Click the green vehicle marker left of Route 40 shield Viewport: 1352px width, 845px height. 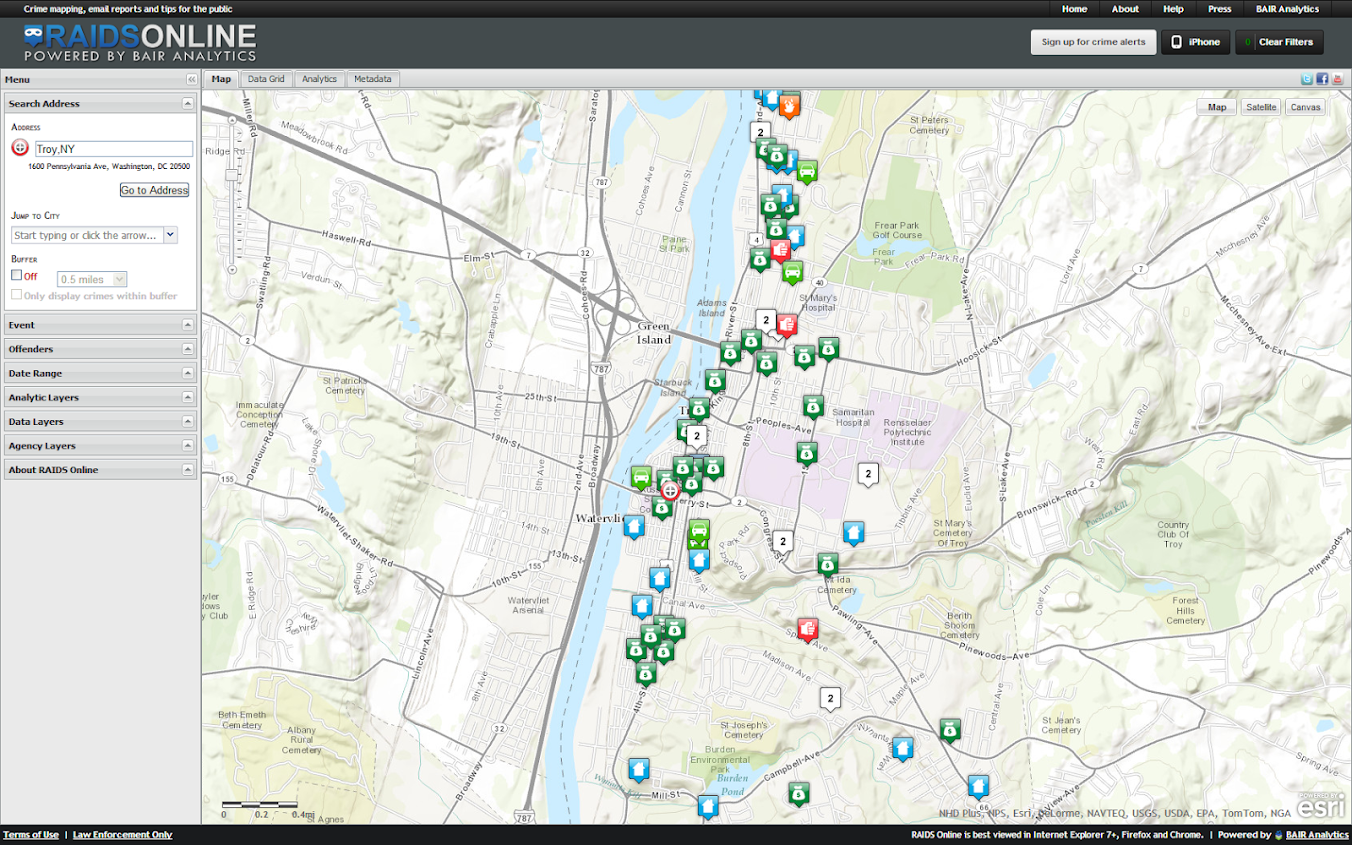coord(792,271)
